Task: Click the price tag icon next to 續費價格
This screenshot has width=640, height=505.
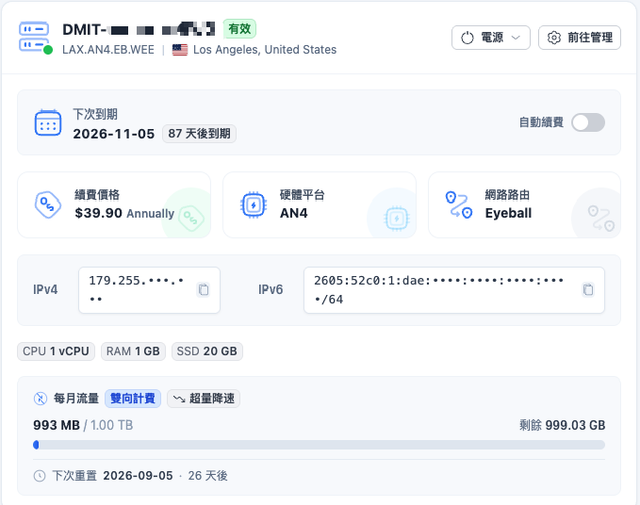Action: [x=48, y=205]
